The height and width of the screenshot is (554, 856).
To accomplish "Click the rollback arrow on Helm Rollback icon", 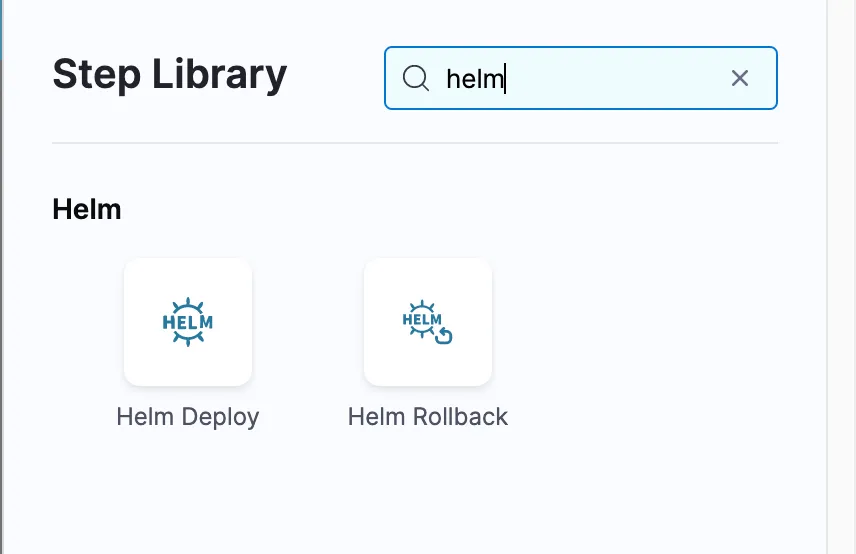I will click(x=444, y=336).
